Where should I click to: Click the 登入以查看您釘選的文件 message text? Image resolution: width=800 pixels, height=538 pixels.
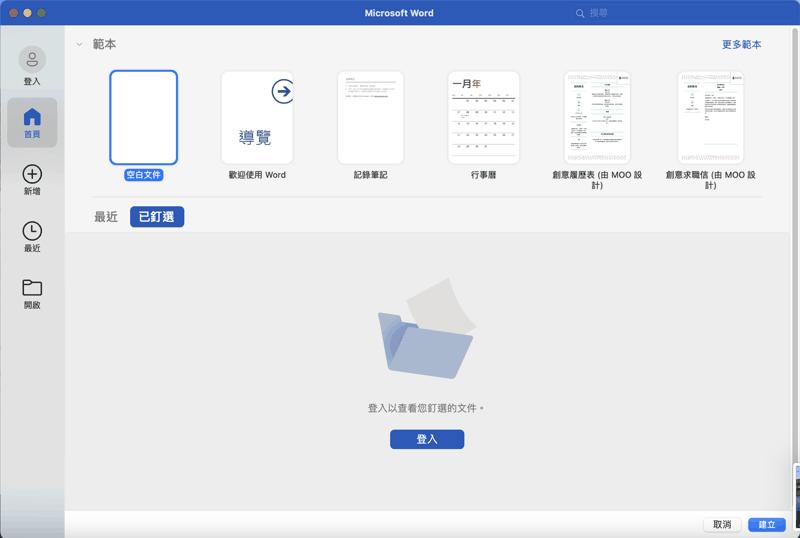point(426,408)
